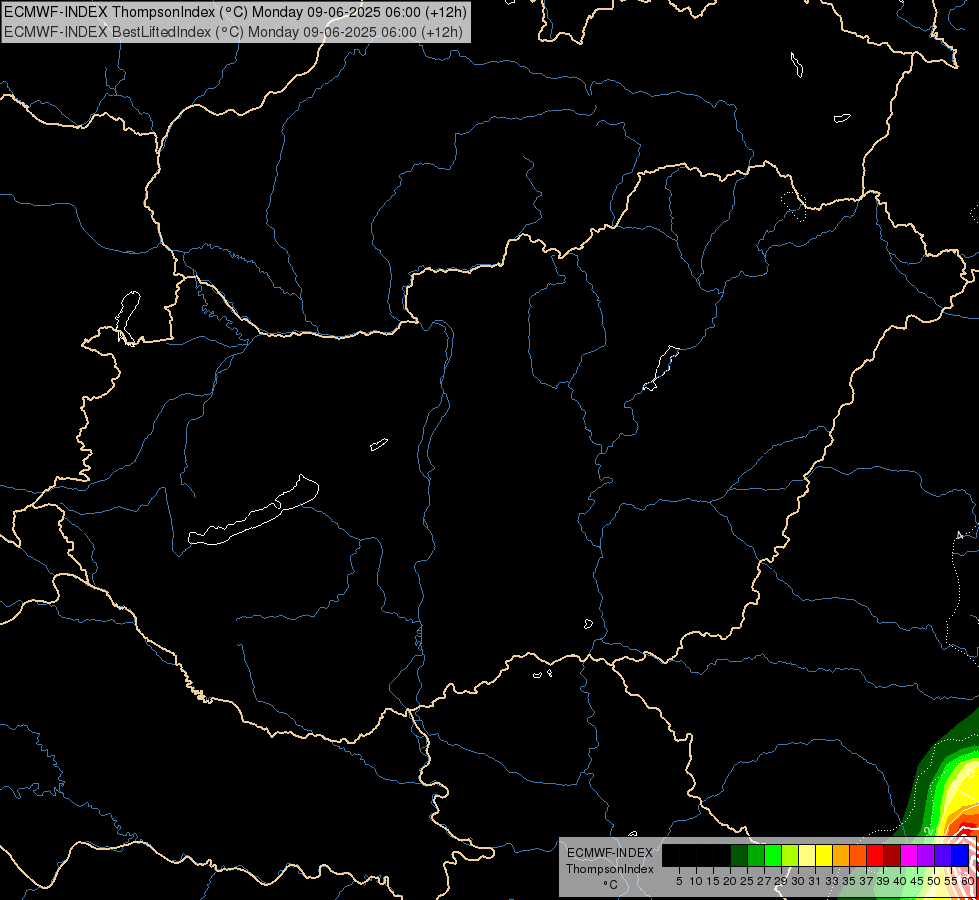The width and height of the screenshot is (979, 900).
Task: Select the blue 55–60 legend swatch
Action: (x=960, y=856)
